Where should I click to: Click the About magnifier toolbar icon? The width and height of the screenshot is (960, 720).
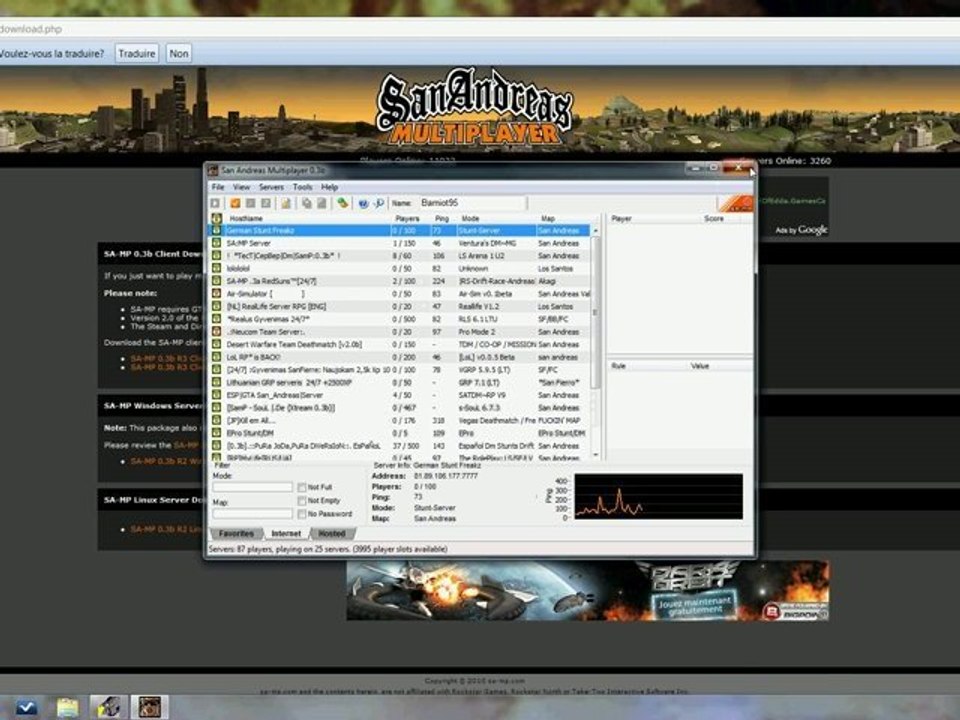[379, 203]
